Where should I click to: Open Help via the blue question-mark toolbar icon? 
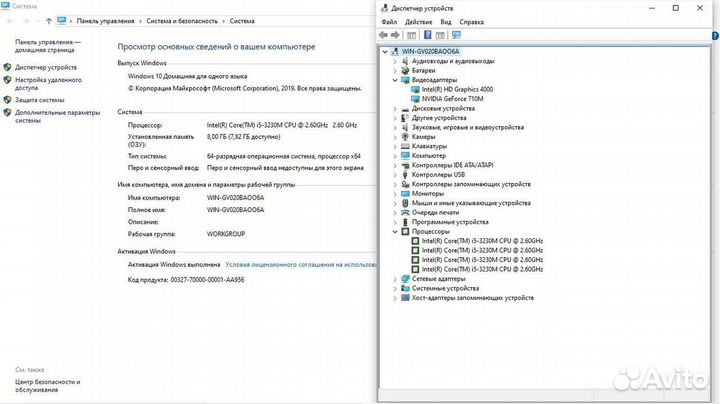coord(428,35)
